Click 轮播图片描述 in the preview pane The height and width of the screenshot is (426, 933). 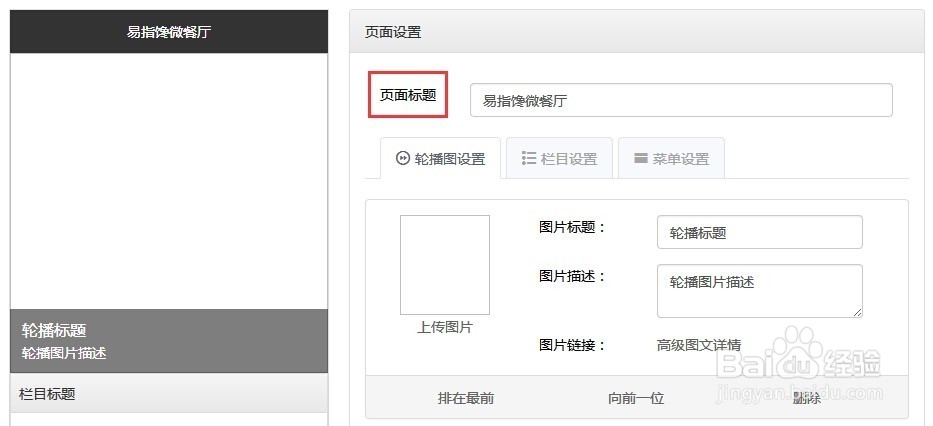coord(64,353)
